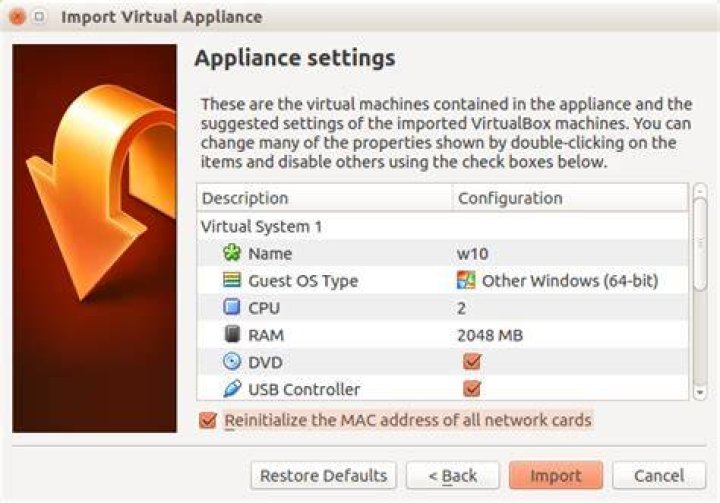Go back with the Back button
The width and height of the screenshot is (720, 503).
pos(452,475)
